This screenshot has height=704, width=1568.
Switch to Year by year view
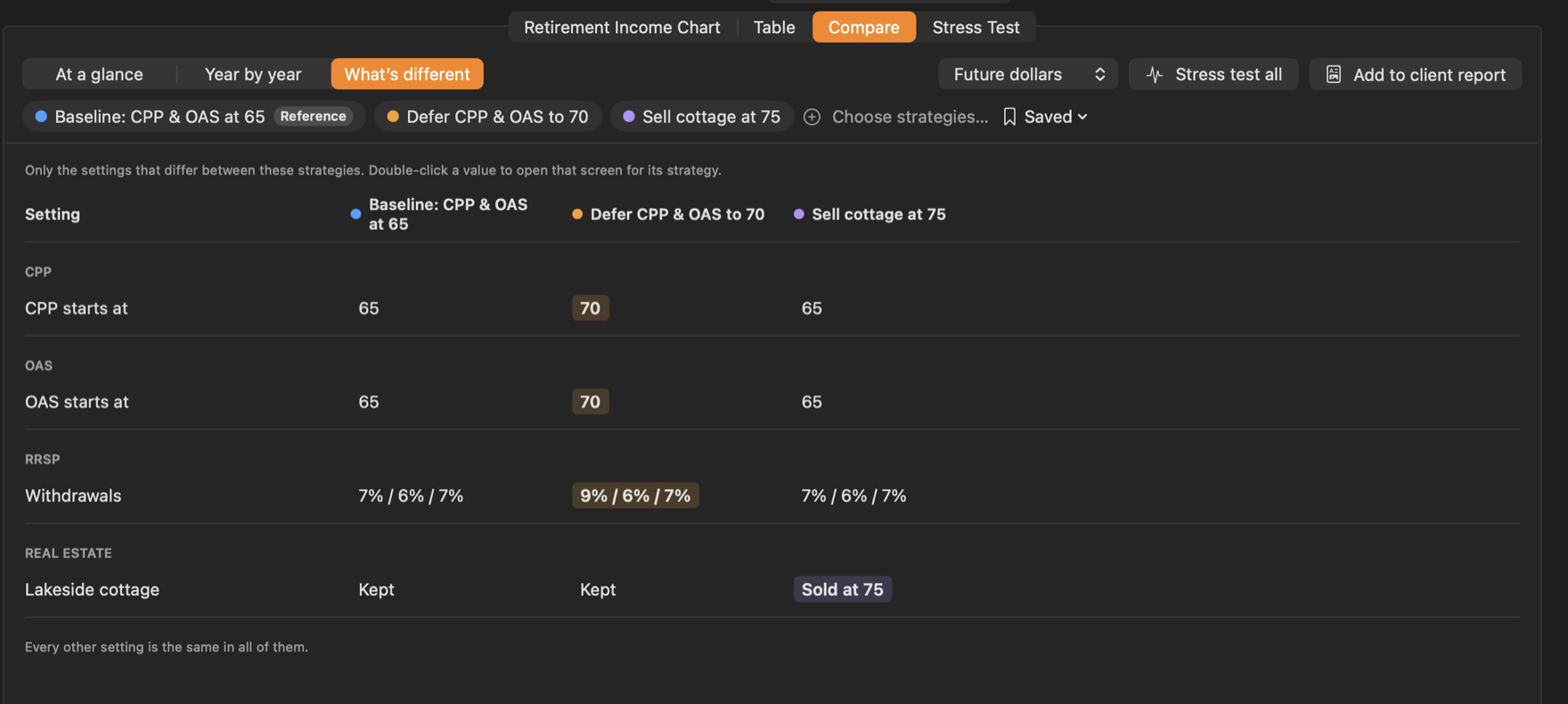[x=253, y=74]
